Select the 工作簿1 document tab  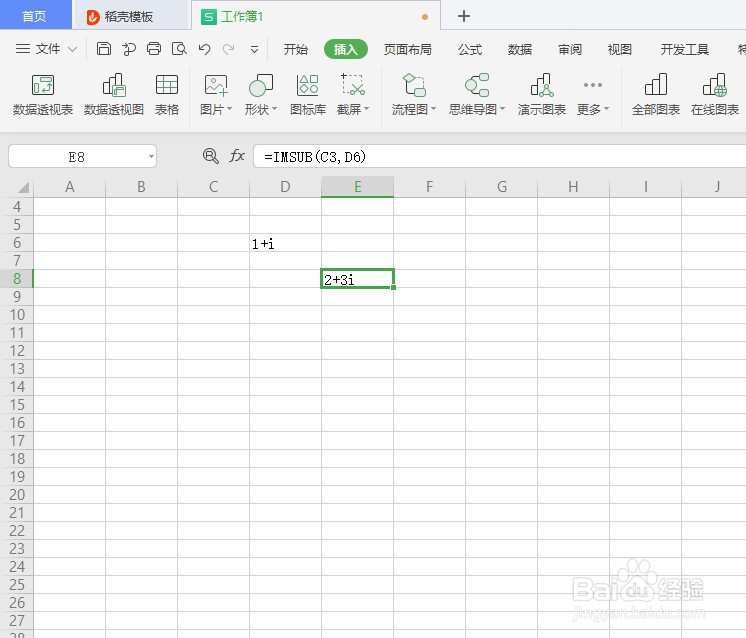[315, 17]
